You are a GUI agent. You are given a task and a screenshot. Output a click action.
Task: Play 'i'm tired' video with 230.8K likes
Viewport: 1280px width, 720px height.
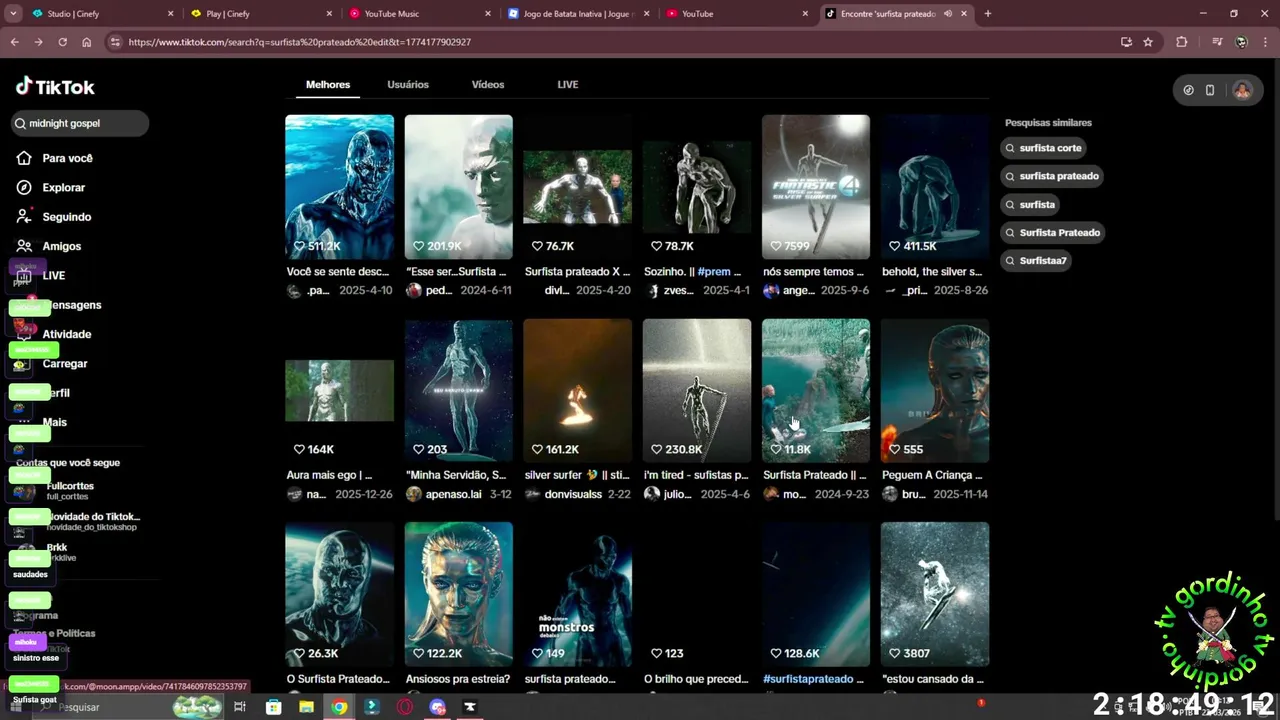click(696, 391)
